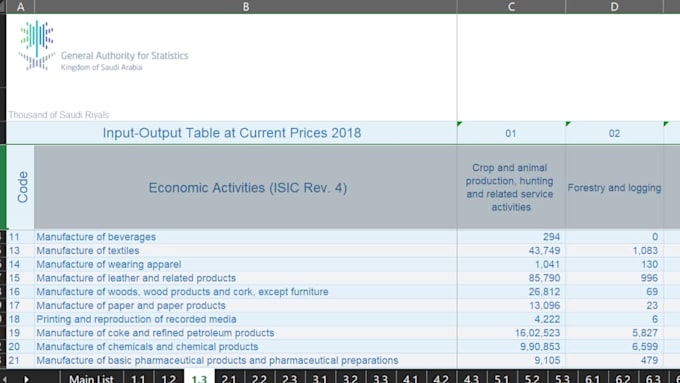Select 'Manufacture of coke and refined petroleum' cell
Viewport: 680px width, 383px height.
(x=245, y=333)
